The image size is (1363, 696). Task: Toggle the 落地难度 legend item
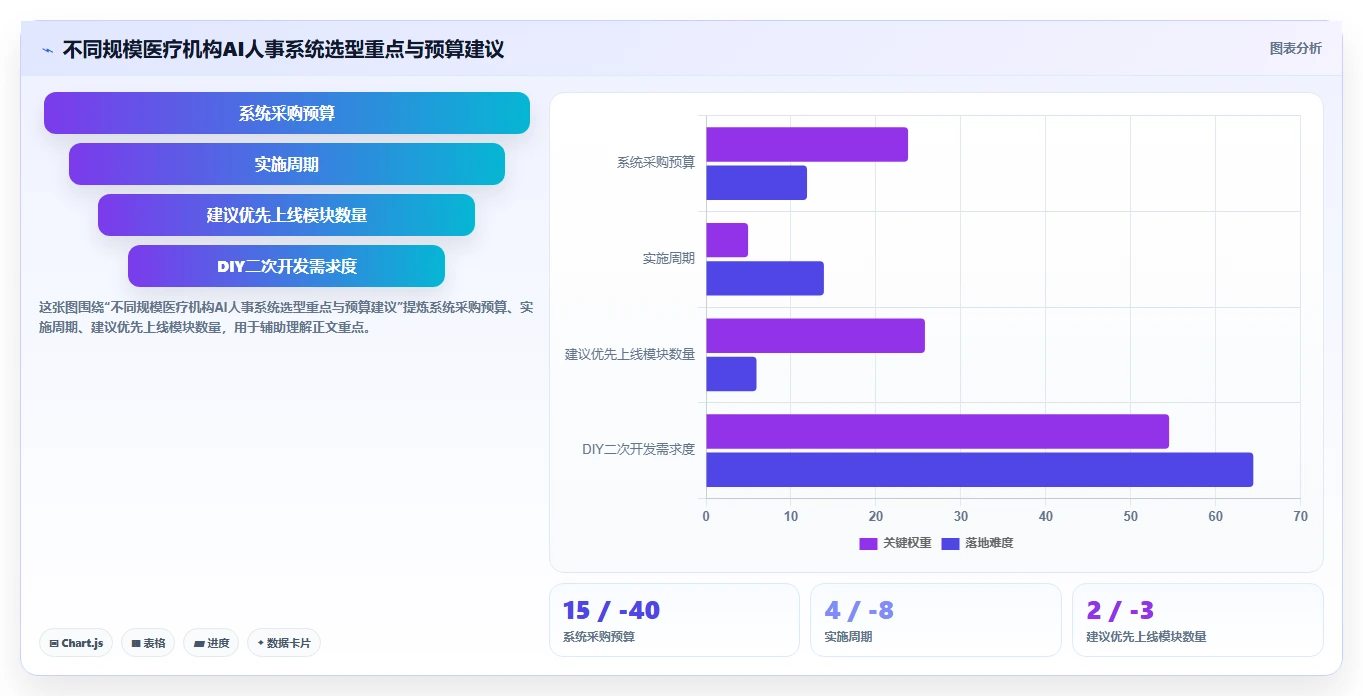tap(977, 543)
